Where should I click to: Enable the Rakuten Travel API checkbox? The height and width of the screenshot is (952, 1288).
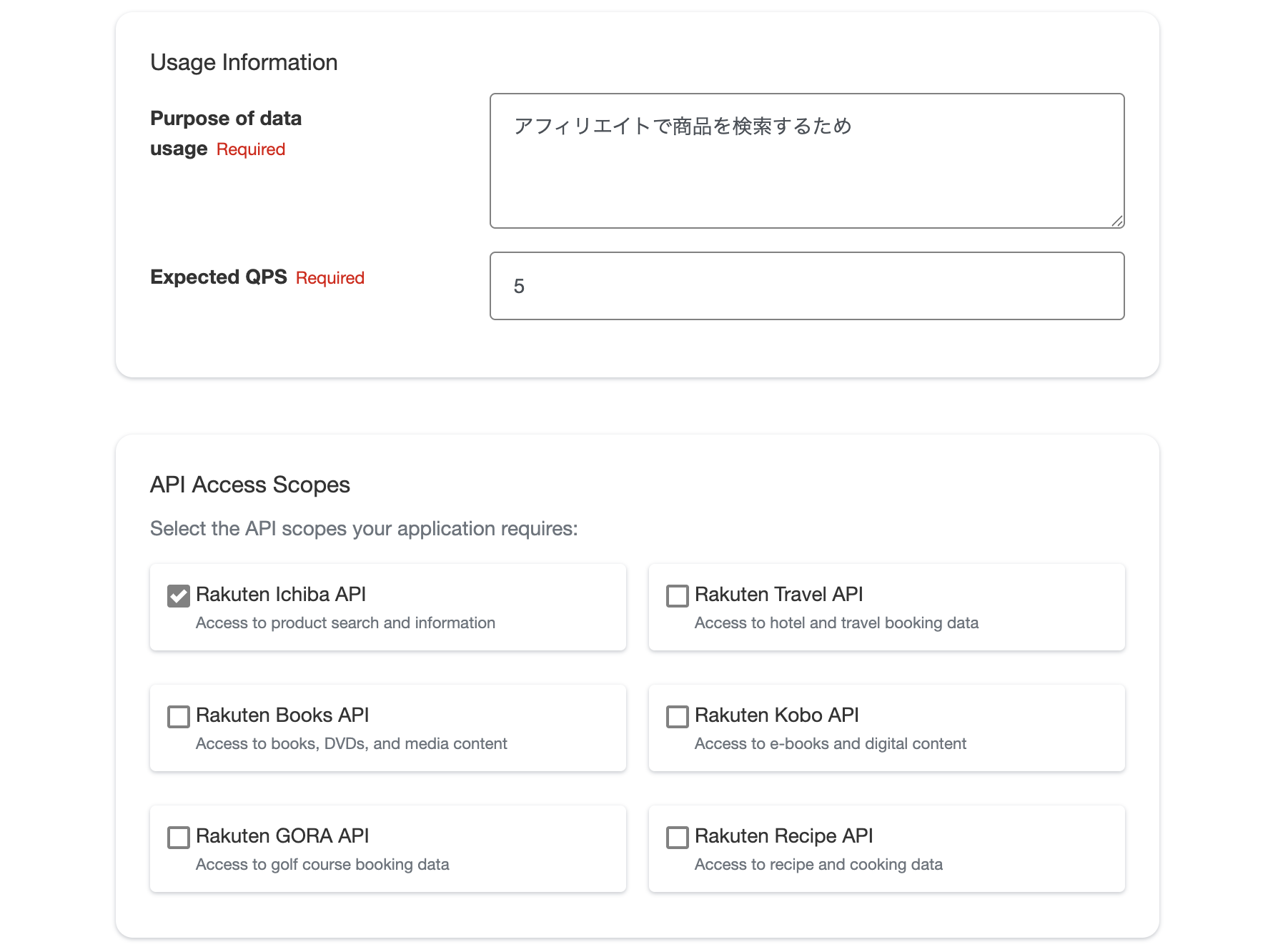677,595
